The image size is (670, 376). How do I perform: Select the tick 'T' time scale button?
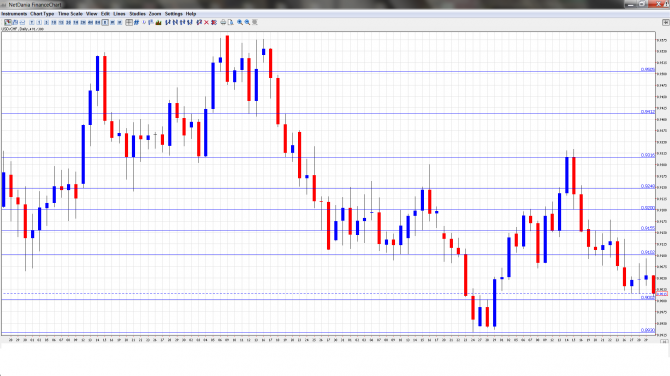(x=32, y=22)
